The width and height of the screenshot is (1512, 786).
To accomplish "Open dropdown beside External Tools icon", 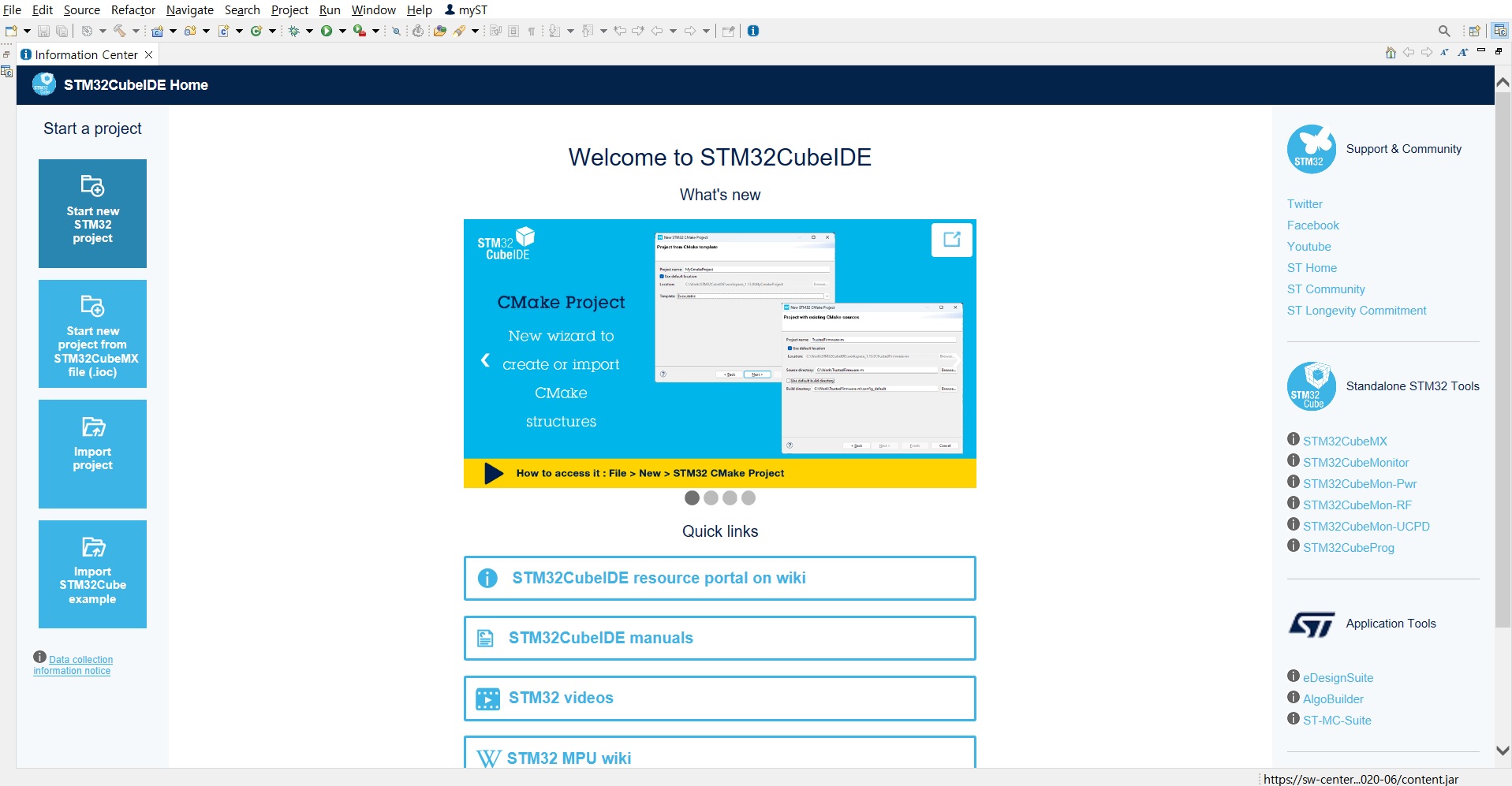I will [375, 31].
